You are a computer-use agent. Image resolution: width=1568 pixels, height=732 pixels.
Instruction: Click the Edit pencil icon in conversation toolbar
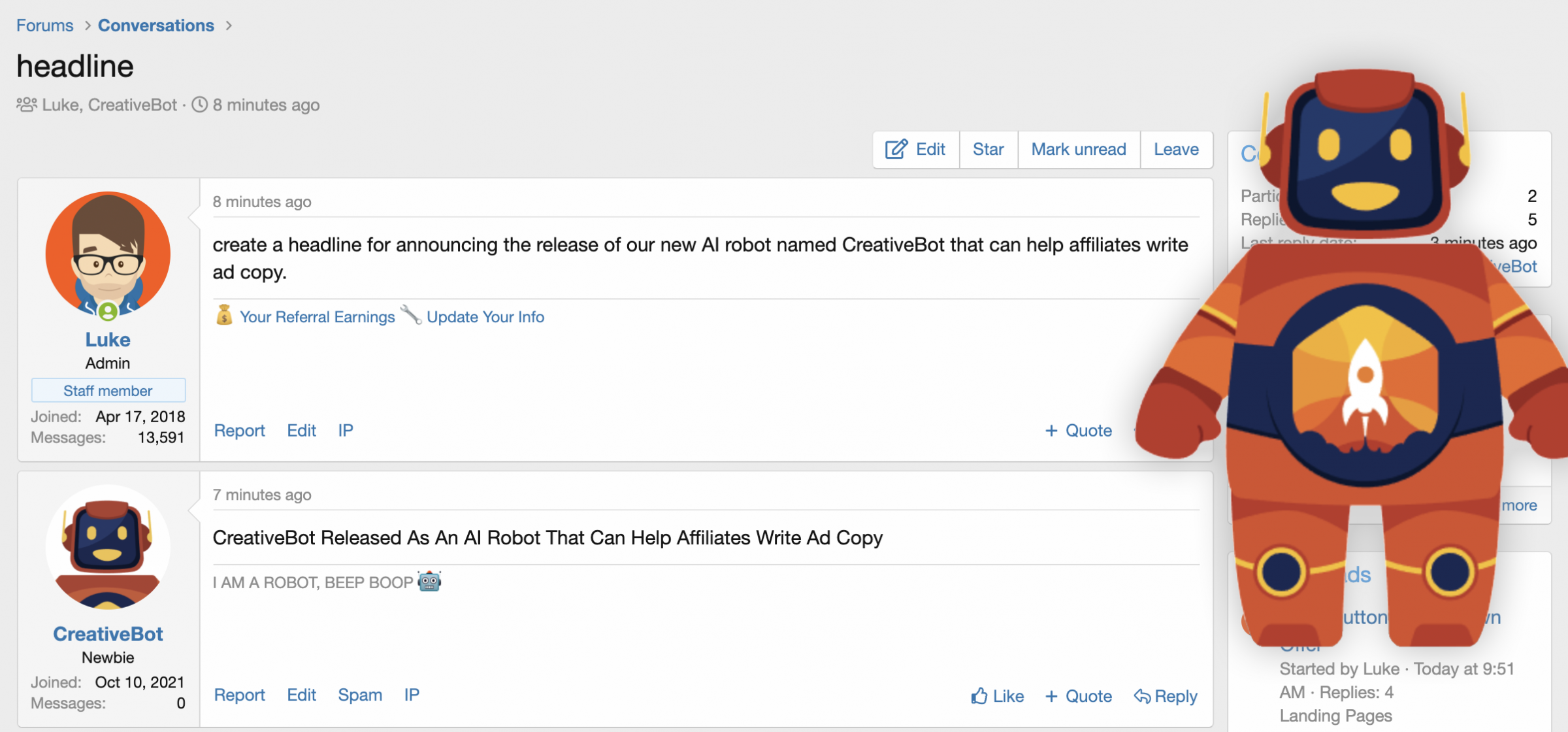896,149
